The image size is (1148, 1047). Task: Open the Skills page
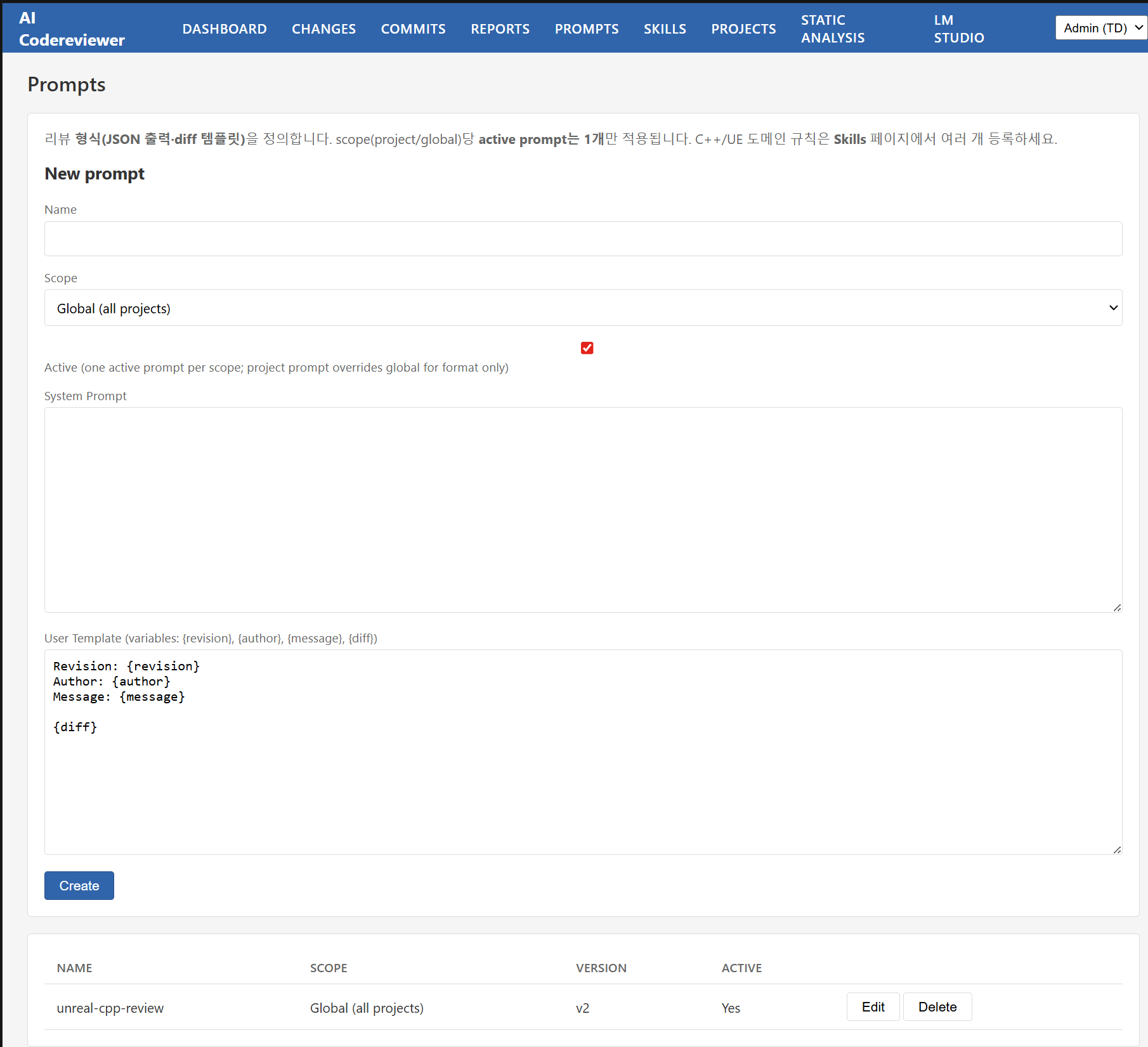coord(665,29)
